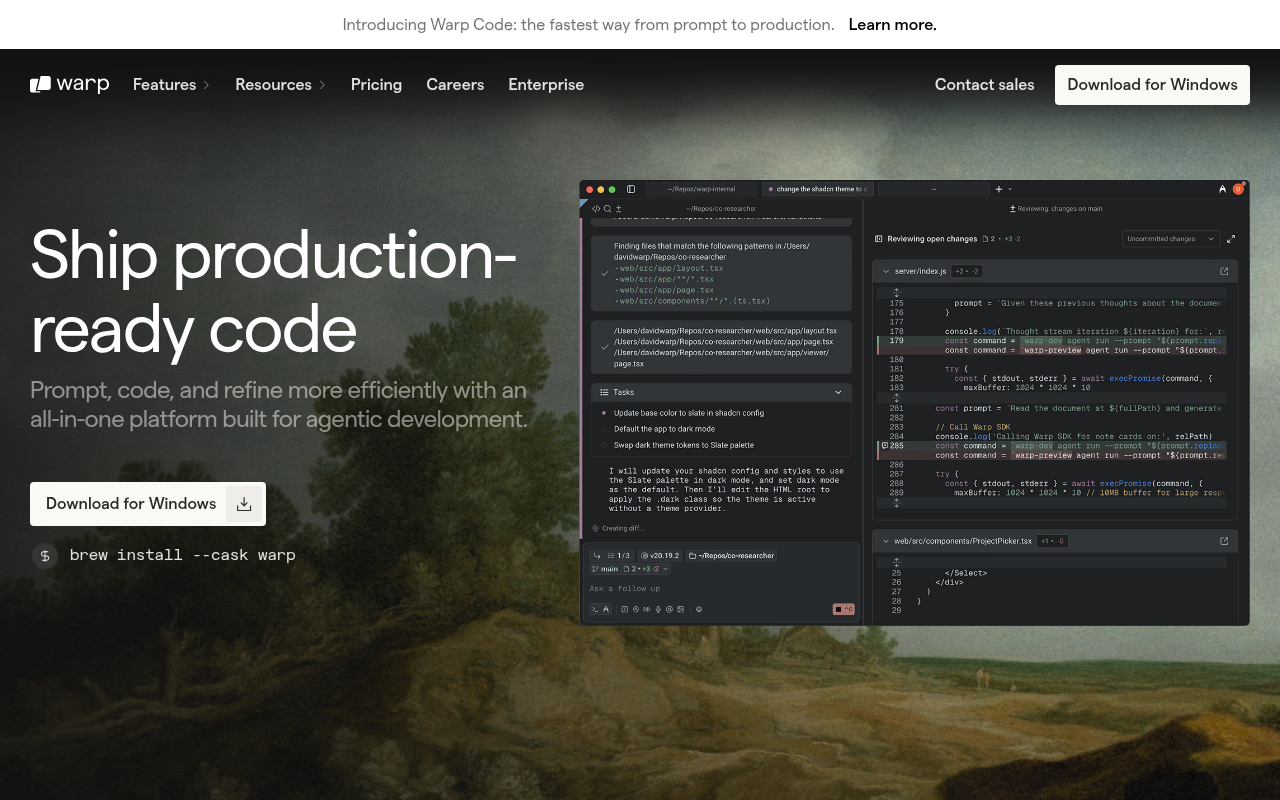Viewport: 1280px width, 800px height.
Task: Open the Uncommitted changes dropdown
Action: point(1170,239)
